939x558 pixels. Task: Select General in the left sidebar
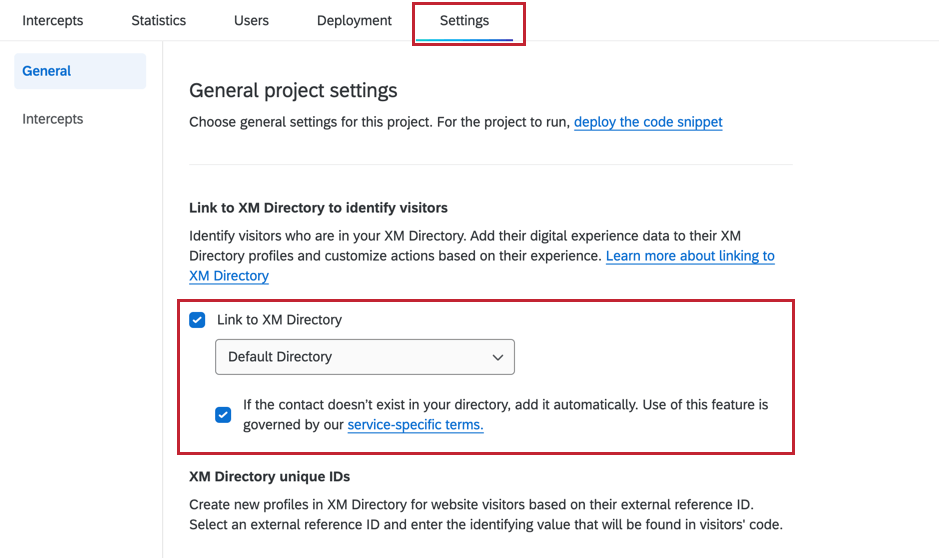47,71
